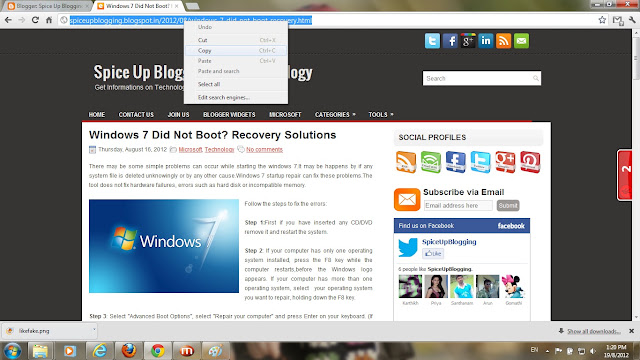The height and width of the screenshot is (360, 640).
Task: Select Cut in the context menu
Action: 236,40
